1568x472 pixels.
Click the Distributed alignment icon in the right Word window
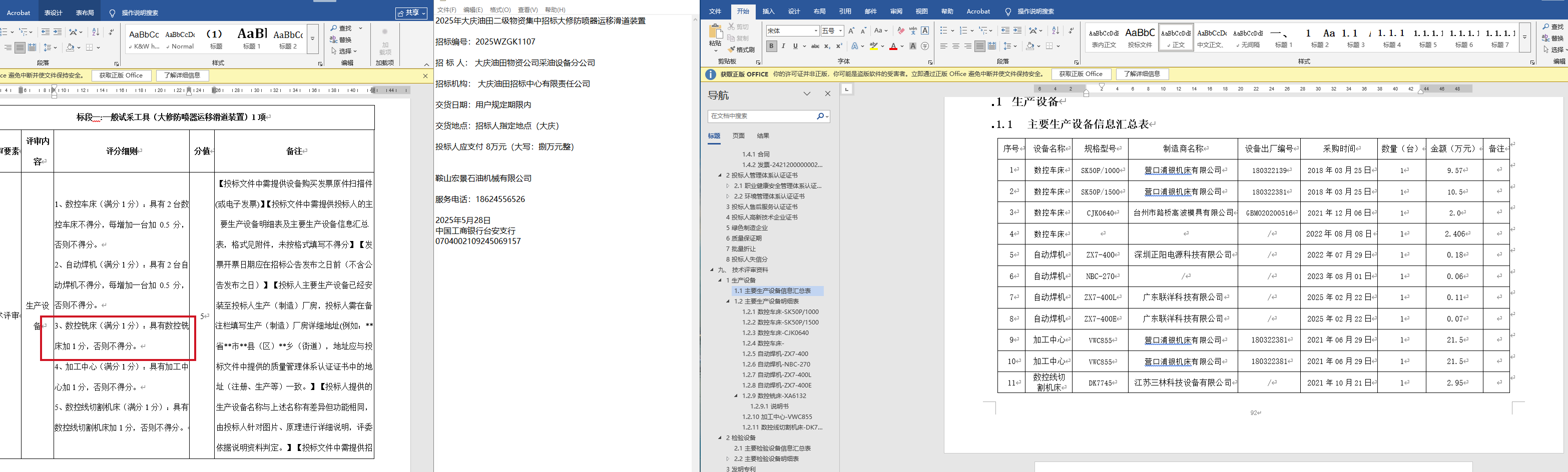pos(991,46)
